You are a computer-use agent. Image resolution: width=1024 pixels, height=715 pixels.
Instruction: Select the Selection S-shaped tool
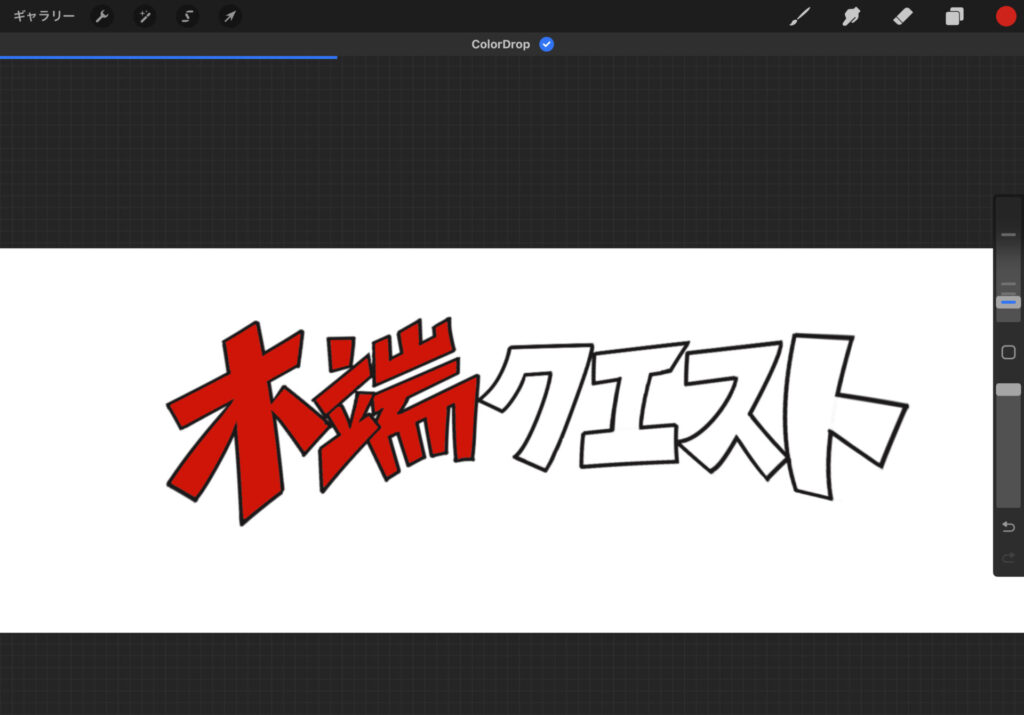coord(187,16)
